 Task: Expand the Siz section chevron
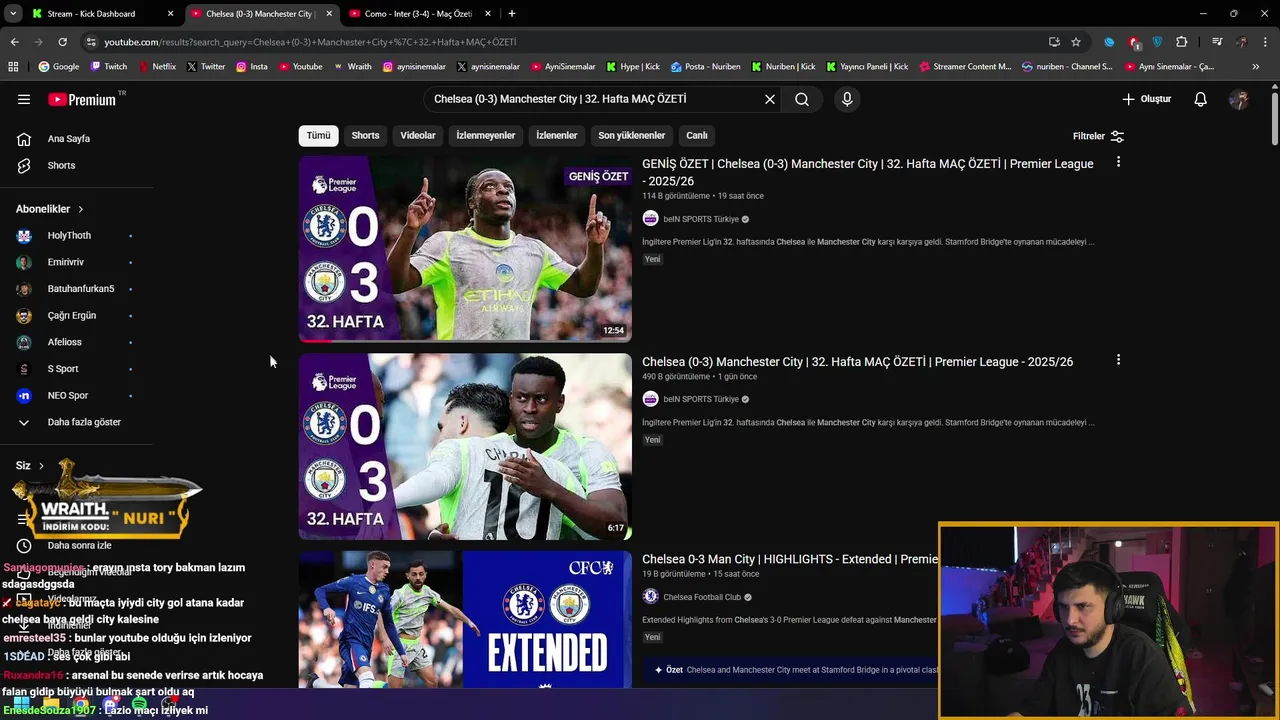tap(41, 466)
